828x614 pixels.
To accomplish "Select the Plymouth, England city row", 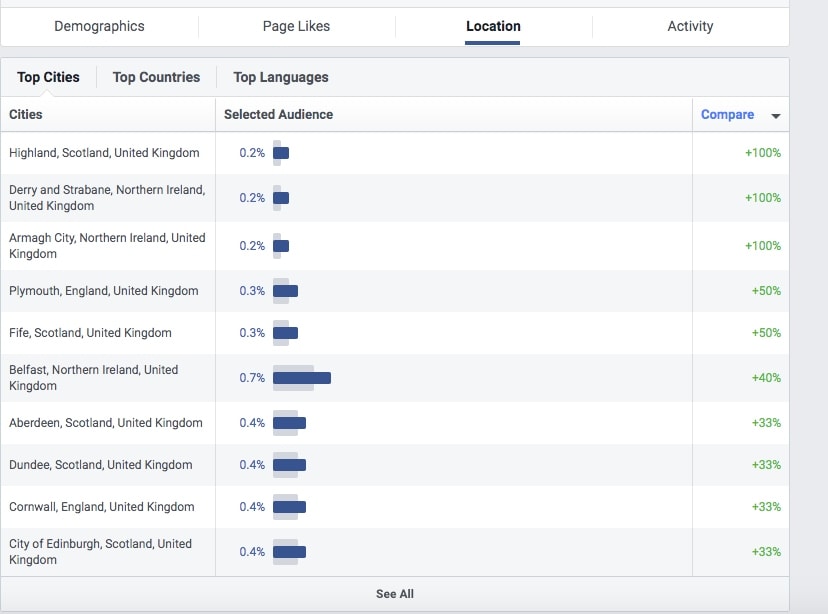I will pyautogui.click(x=104, y=291).
